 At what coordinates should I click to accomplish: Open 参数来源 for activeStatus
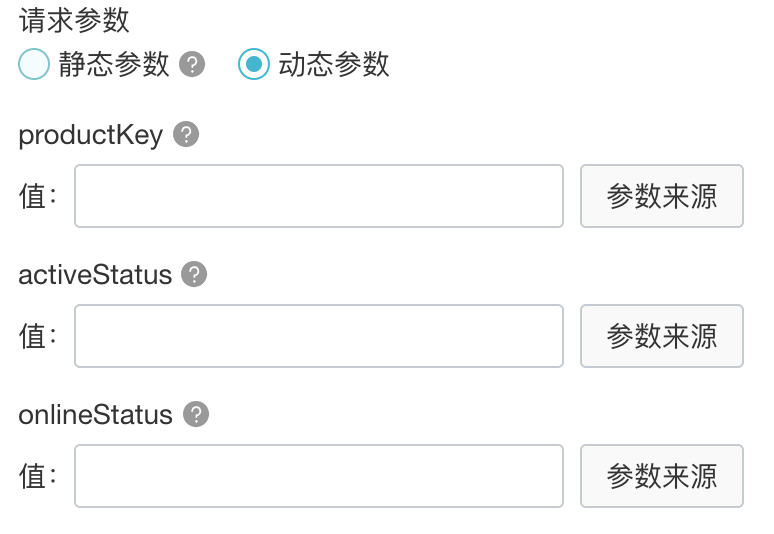(662, 336)
